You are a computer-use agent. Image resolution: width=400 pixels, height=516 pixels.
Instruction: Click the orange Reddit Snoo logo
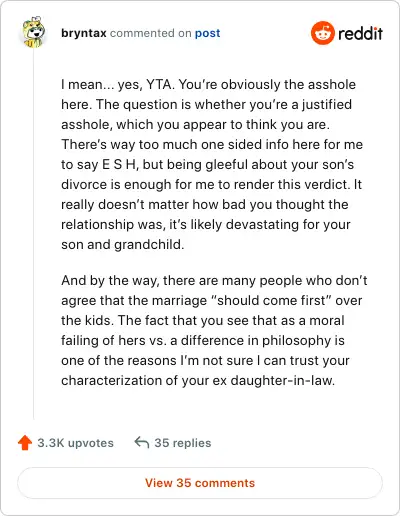pyautogui.click(x=322, y=33)
